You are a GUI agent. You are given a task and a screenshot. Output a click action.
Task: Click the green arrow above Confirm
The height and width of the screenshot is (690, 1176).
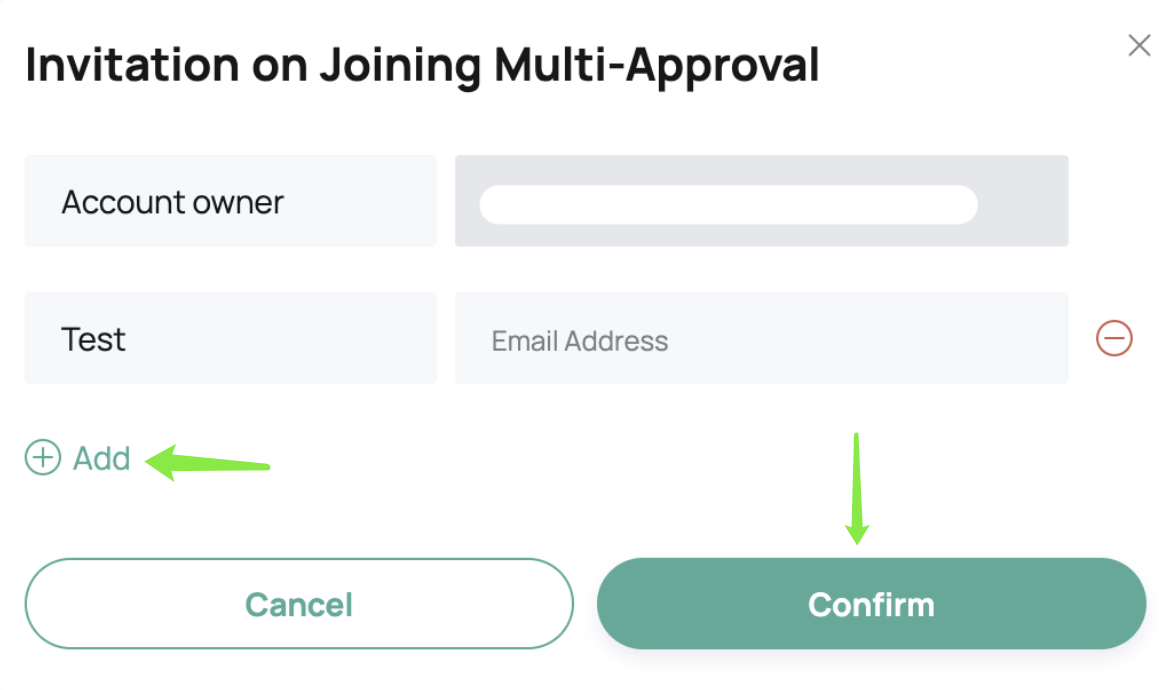point(856,488)
